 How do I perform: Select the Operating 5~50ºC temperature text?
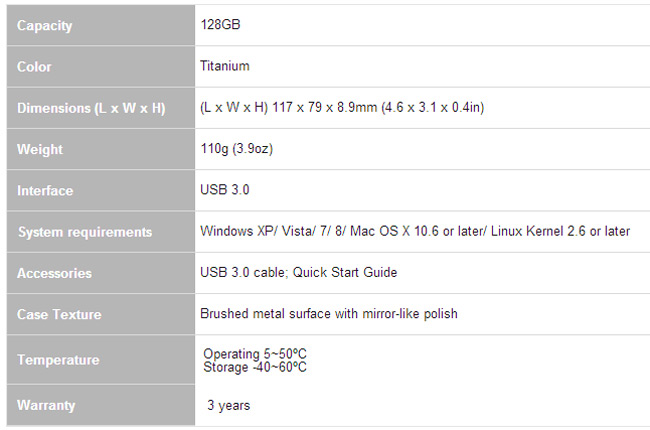pyautogui.click(x=255, y=354)
